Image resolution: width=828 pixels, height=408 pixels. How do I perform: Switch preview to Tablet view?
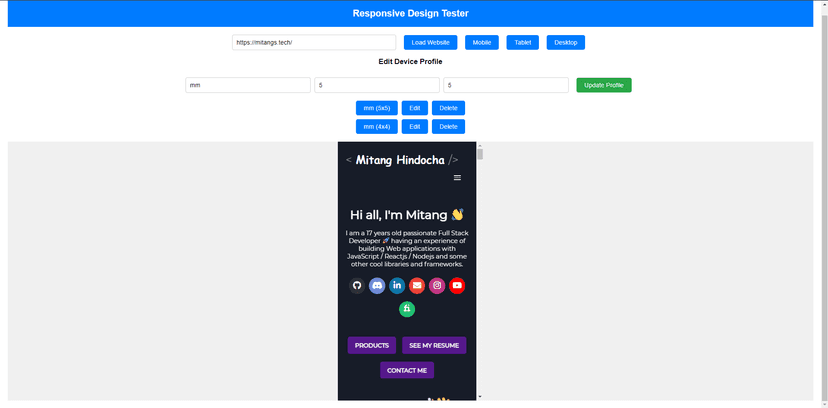(x=522, y=42)
